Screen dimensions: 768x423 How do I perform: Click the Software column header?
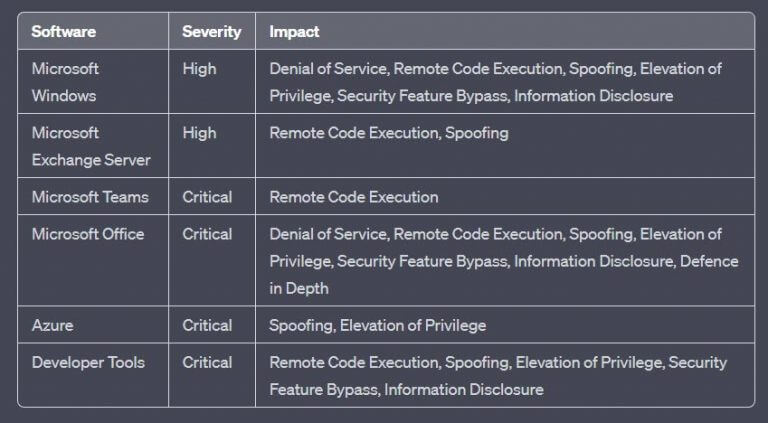(64, 31)
